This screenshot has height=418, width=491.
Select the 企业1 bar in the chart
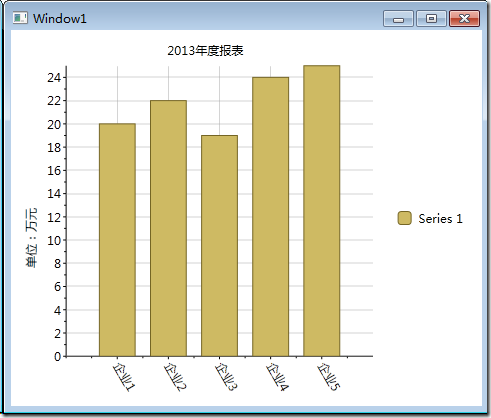point(117,240)
